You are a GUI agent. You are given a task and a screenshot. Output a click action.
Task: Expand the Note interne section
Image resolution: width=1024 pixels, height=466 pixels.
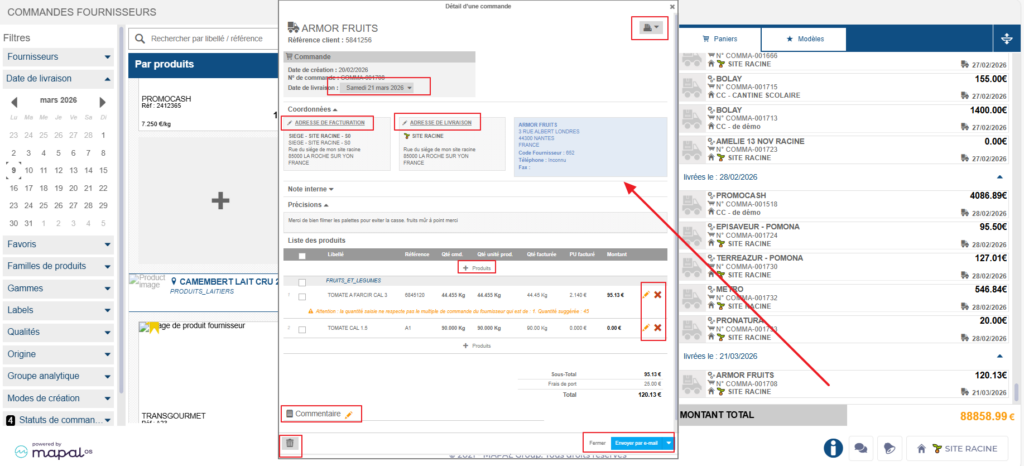(310, 188)
